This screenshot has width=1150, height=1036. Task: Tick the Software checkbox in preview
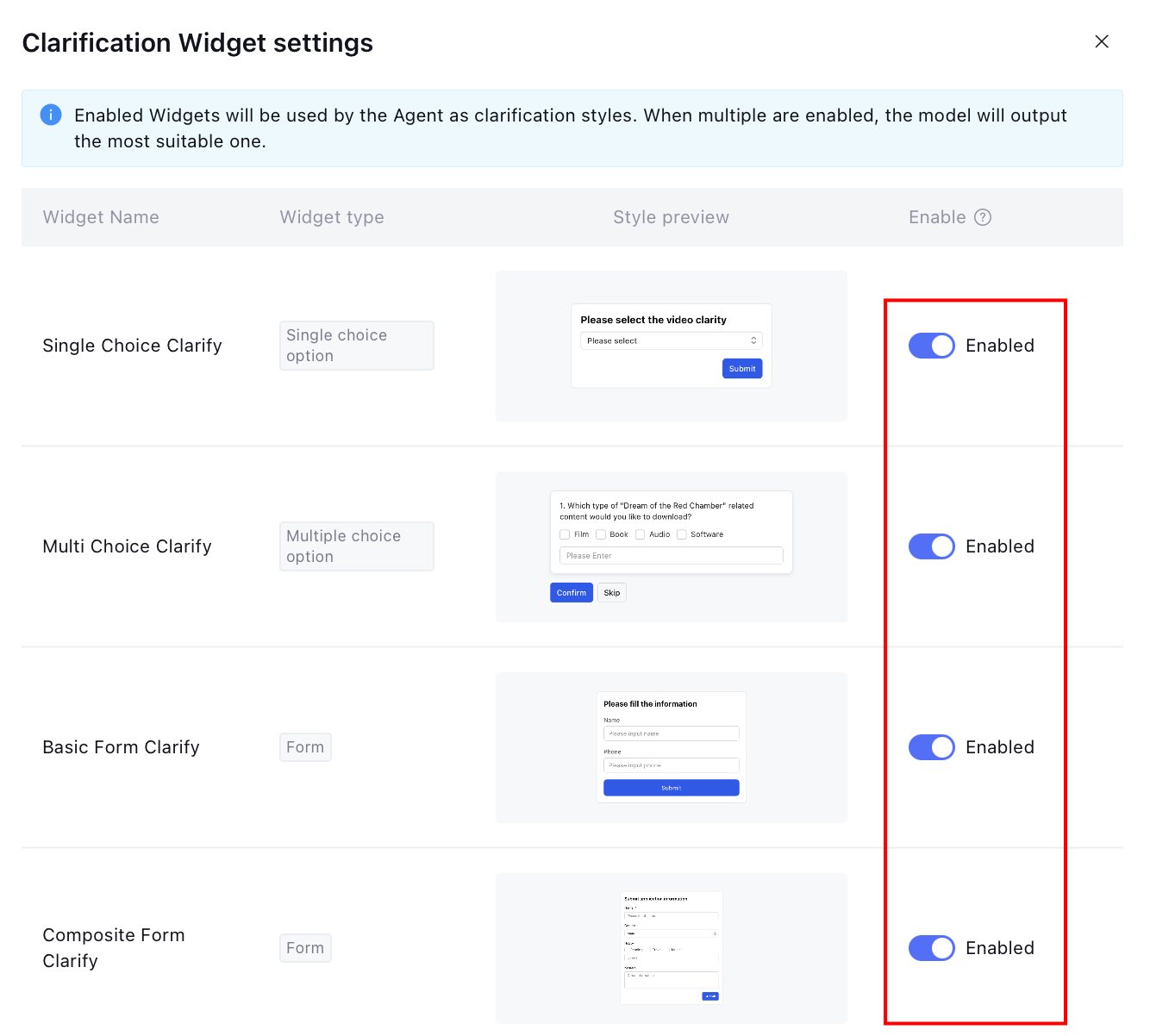pos(682,534)
